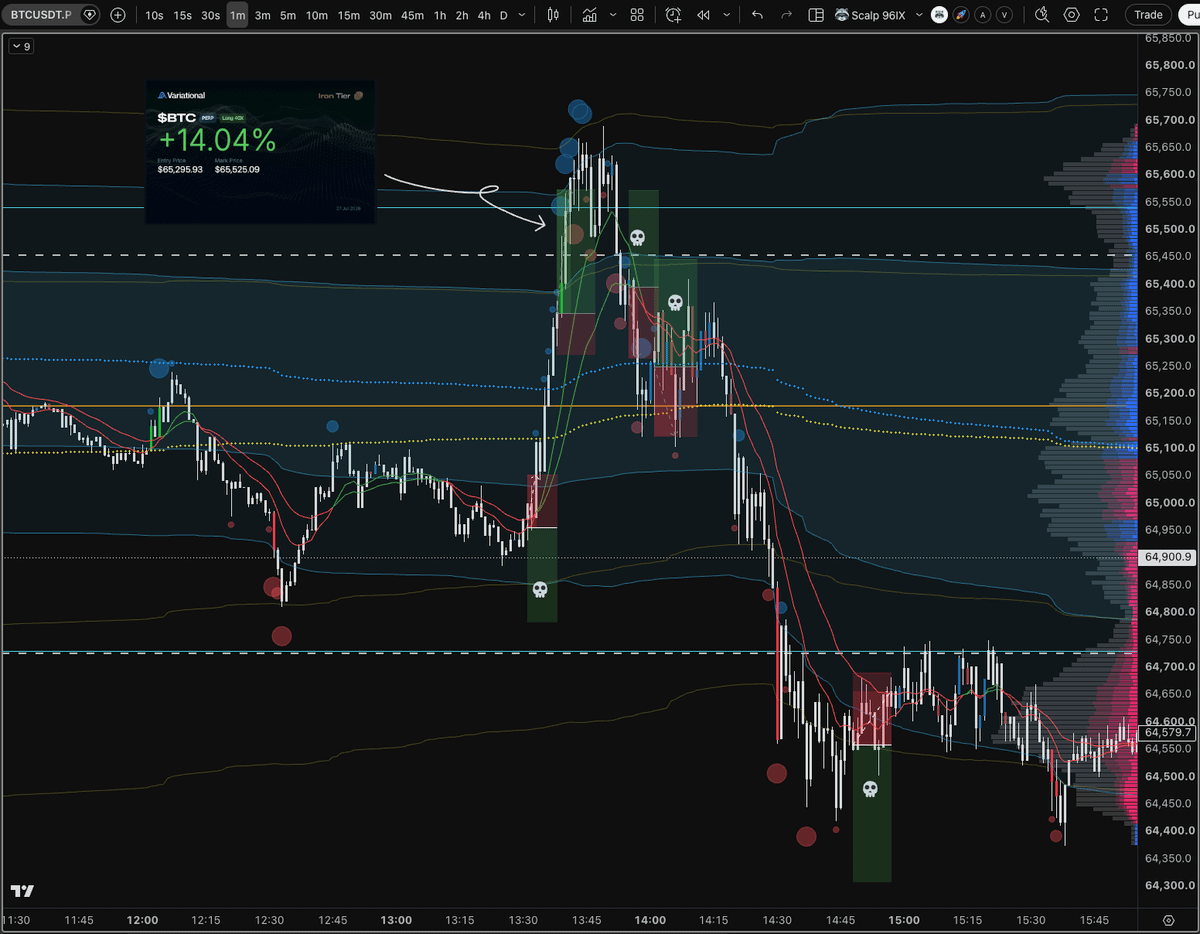Select the 5m timeframe
Screen dimensions: 1200x934
tap(287, 15)
